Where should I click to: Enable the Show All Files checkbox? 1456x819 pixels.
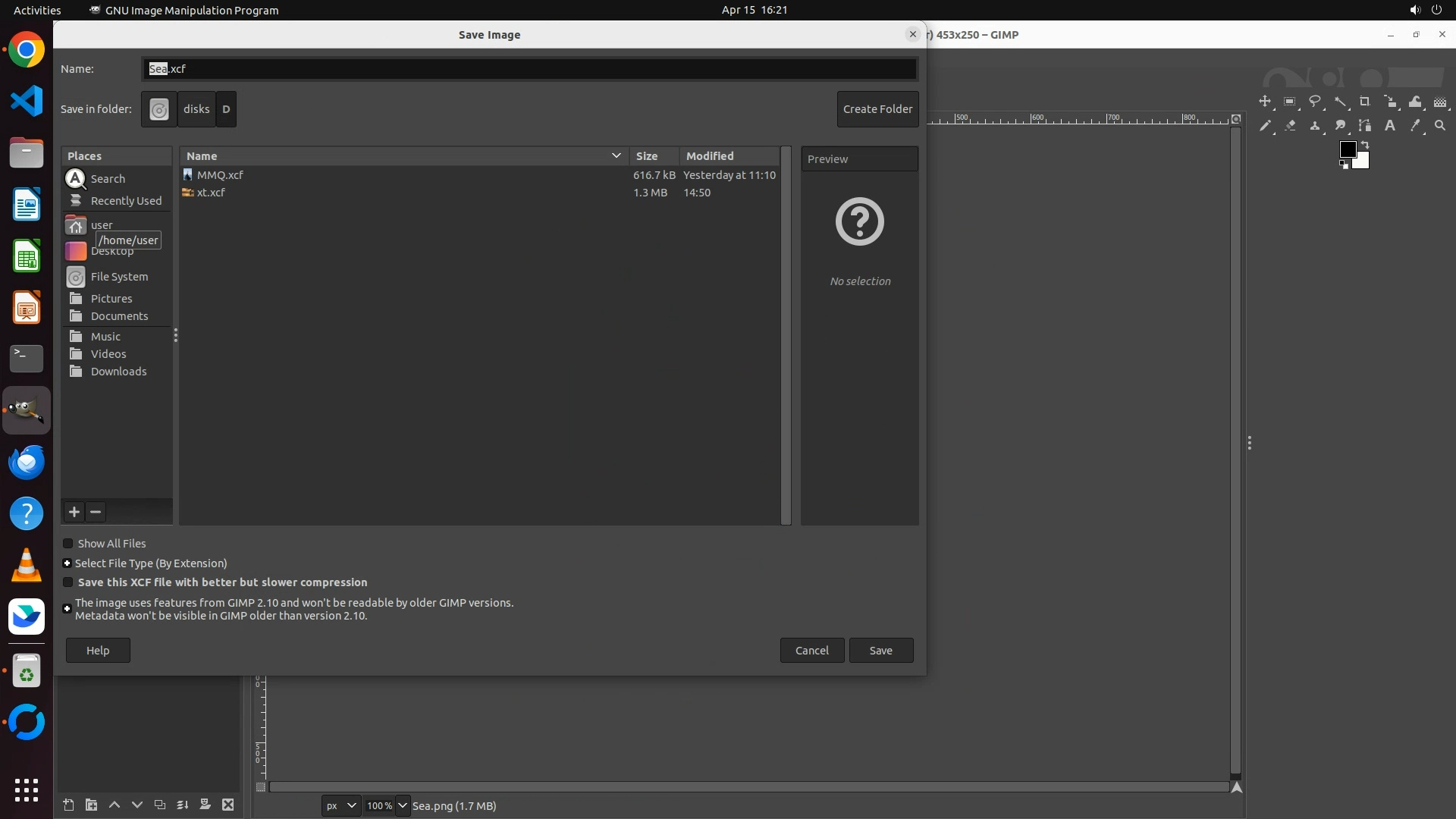click(68, 544)
